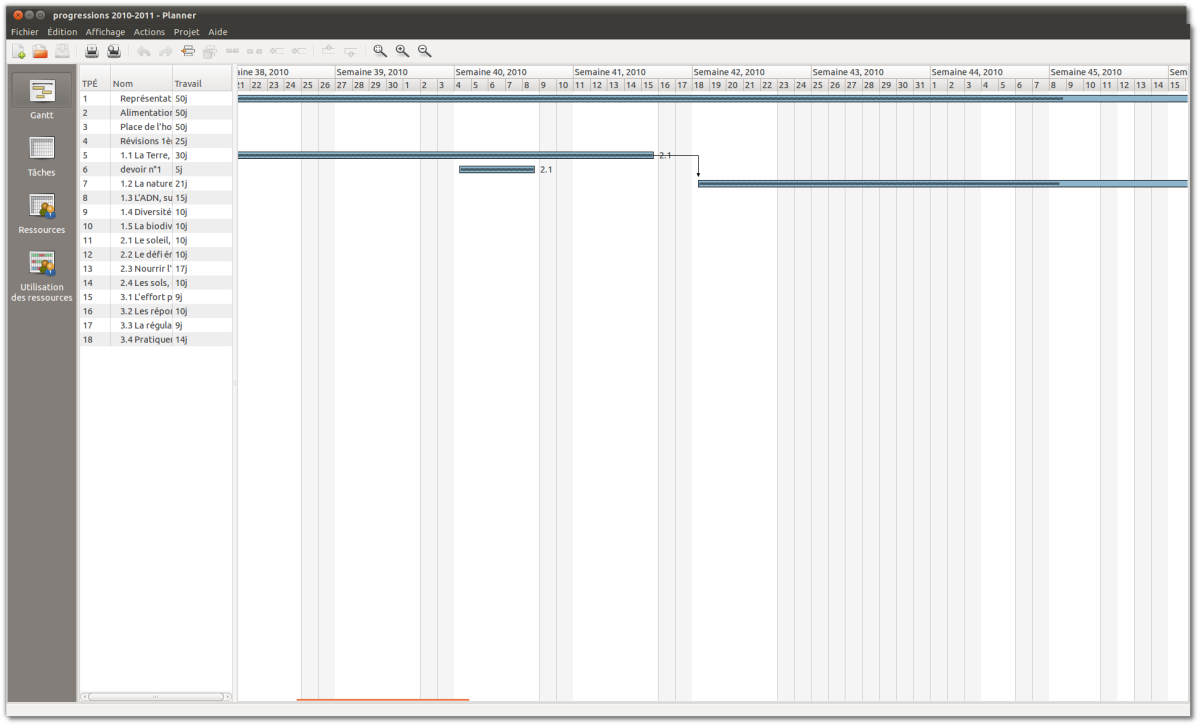Open the Projet menu
Image resolution: width=1200 pixels, height=726 pixels.
(187, 32)
